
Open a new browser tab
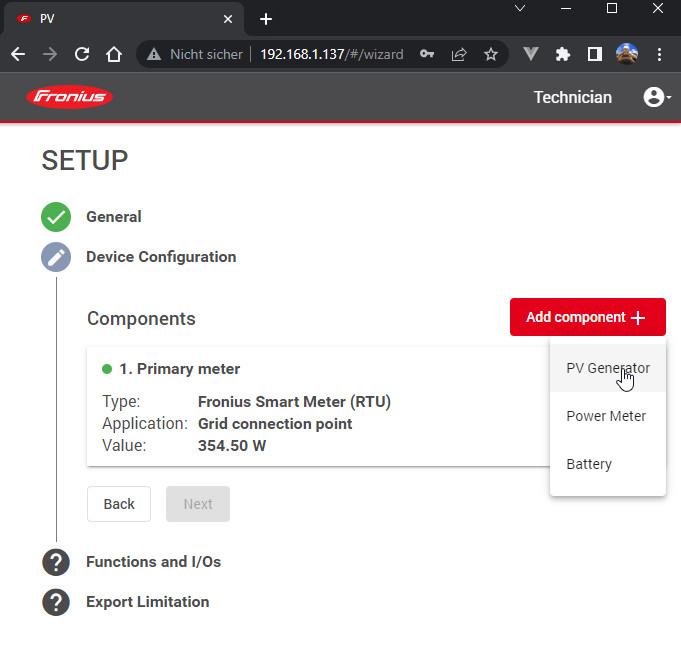[x=265, y=19]
